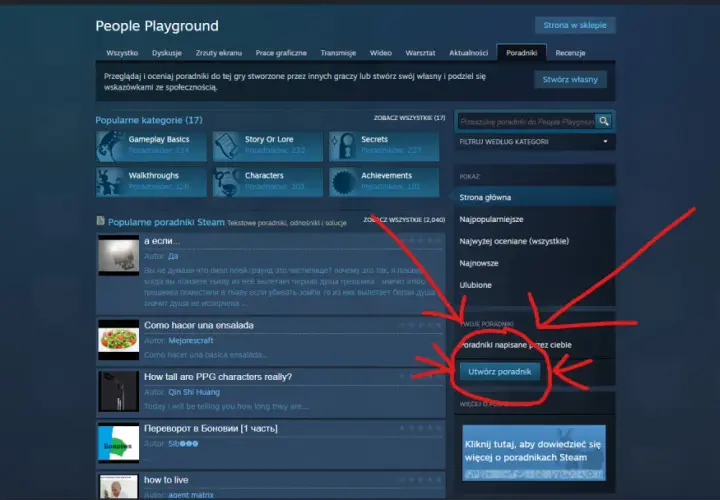
Task: Open the Walkthroughs category label
Action: click(153, 175)
